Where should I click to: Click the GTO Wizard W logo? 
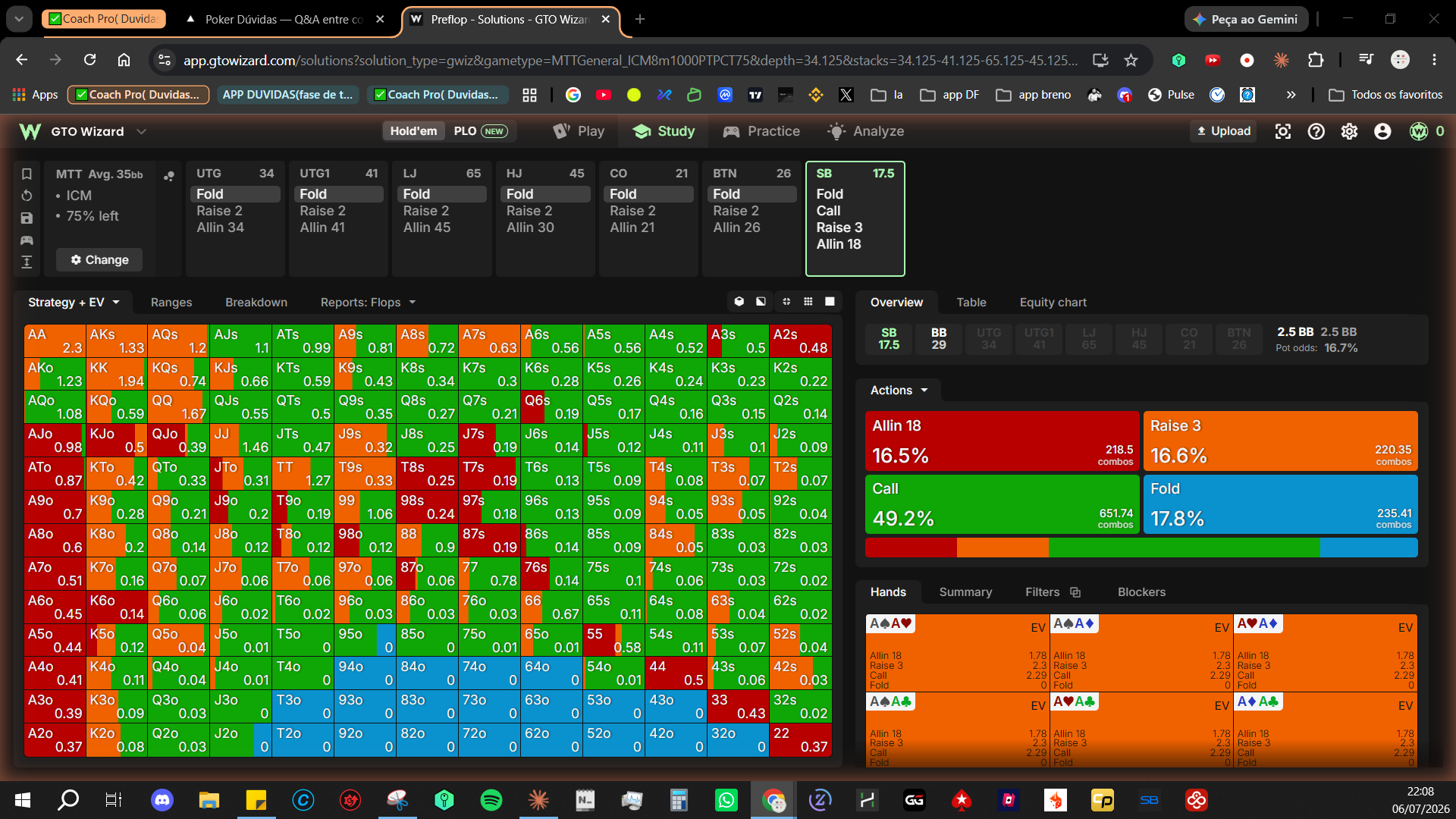point(30,131)
